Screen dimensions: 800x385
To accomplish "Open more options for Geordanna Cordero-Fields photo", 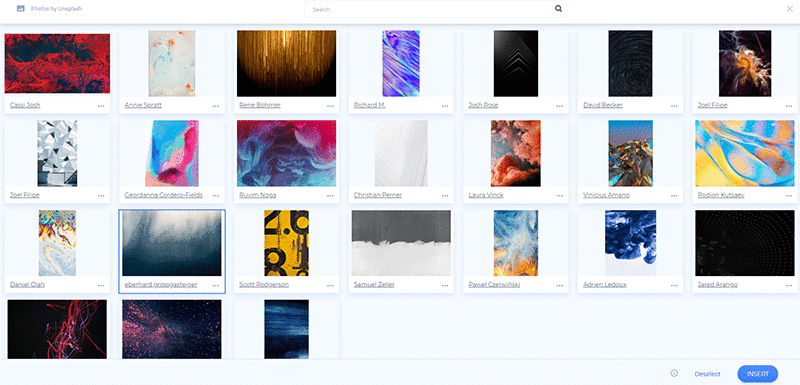I will (216, 196).
